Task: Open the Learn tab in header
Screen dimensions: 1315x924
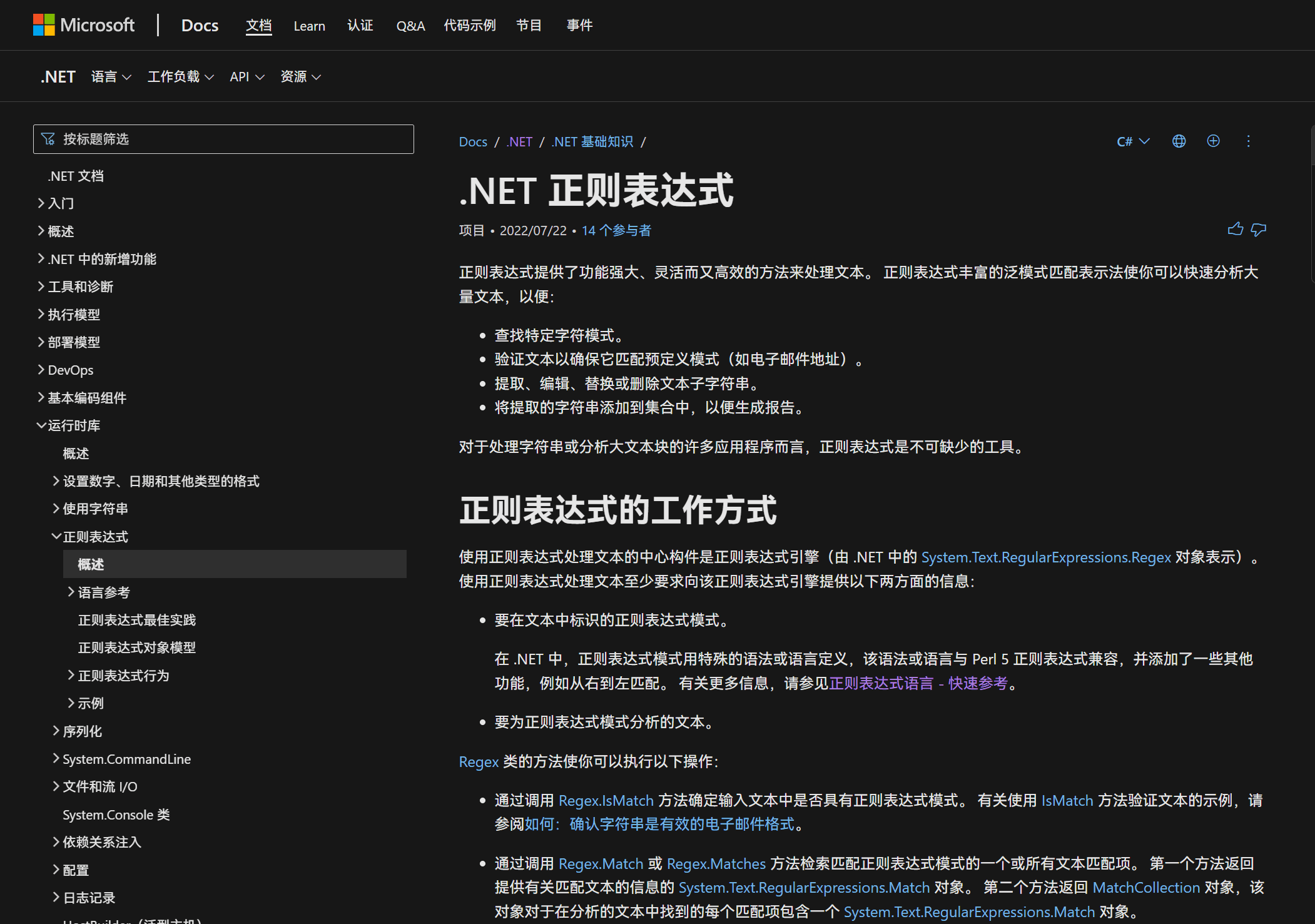Action: point(309,26)
